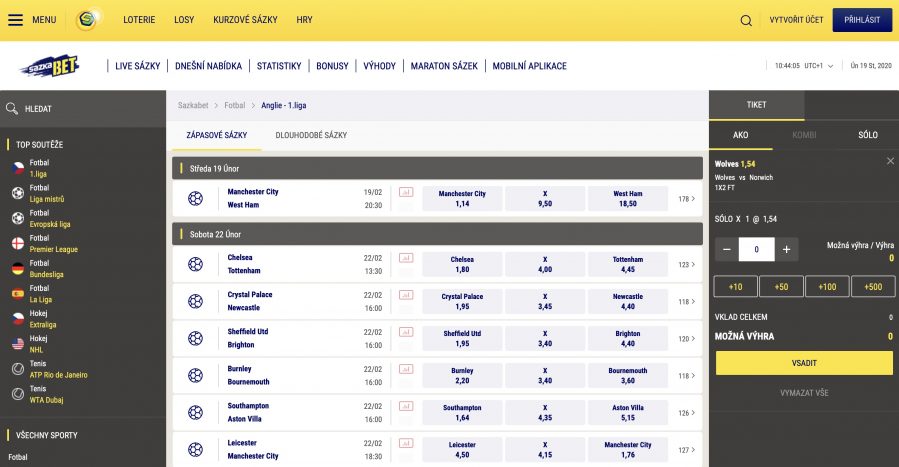Select Spanish flag La Liga icon

pos(17,294)
